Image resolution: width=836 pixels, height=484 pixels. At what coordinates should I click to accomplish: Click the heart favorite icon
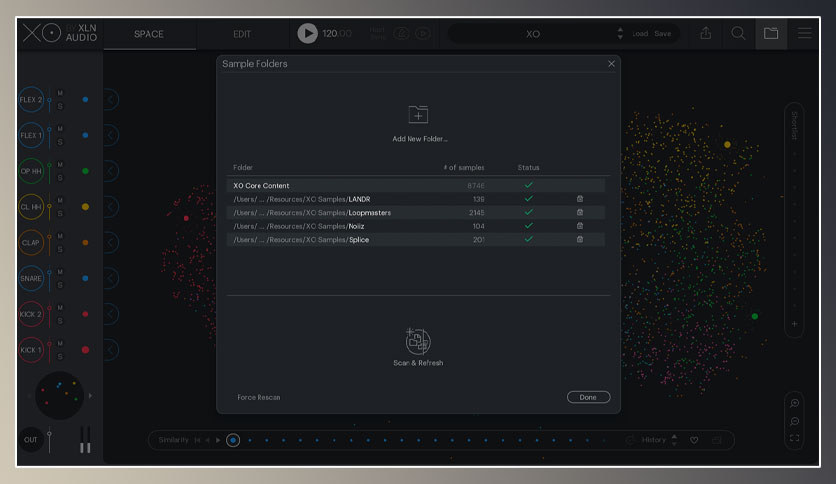(x=694, y=440)
